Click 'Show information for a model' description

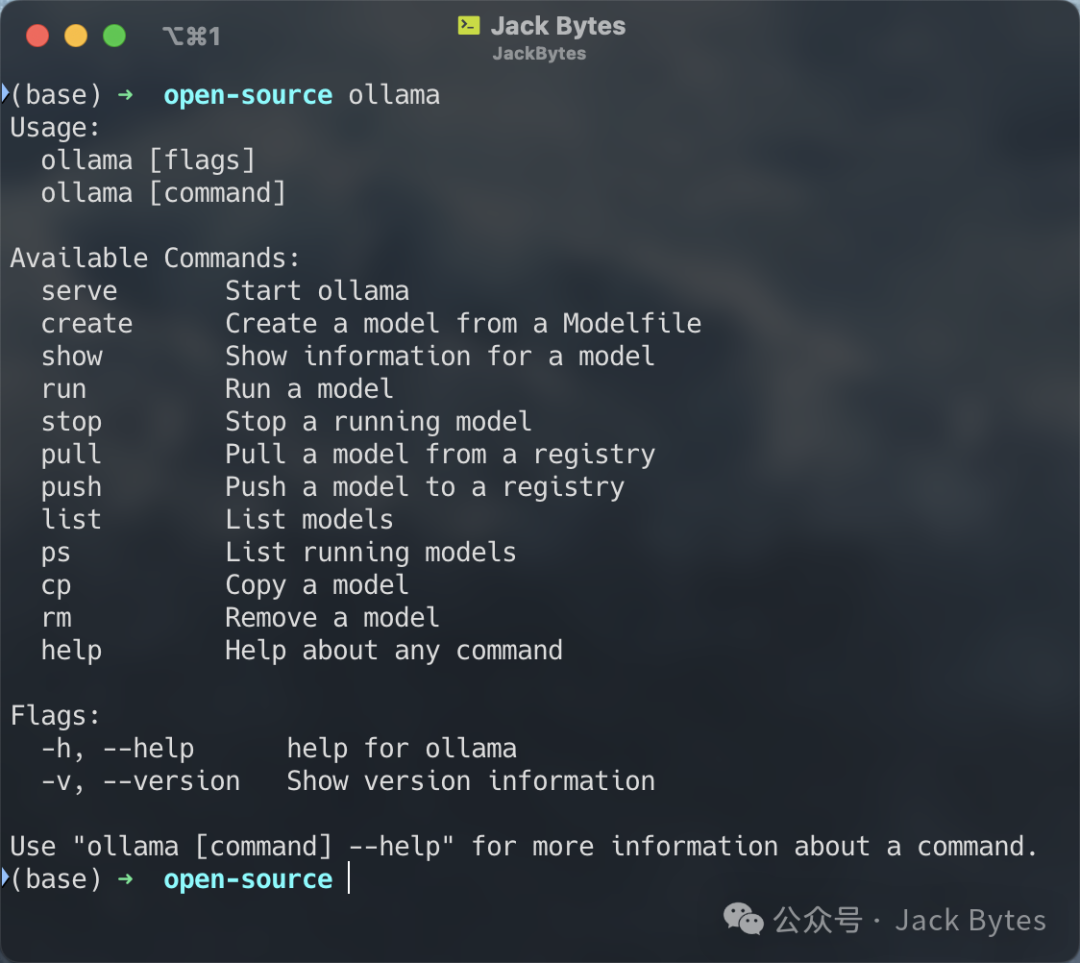pyautogui.click(x=440, y=356)
